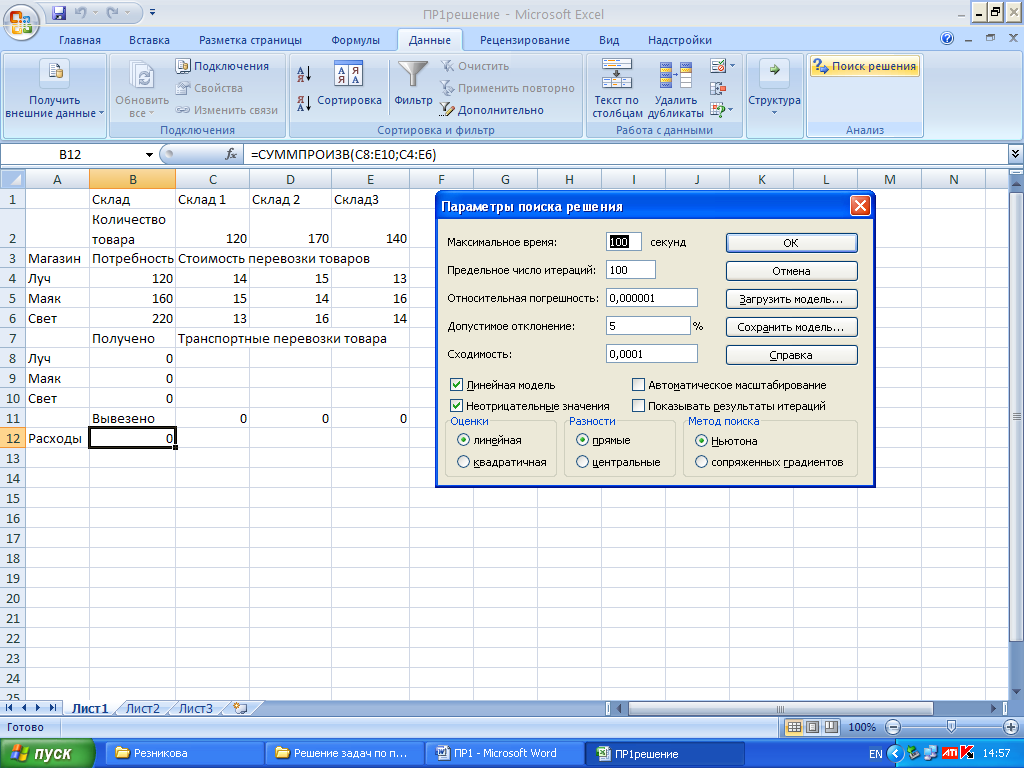
Task: Click Очистить filter
Action: [475, 66]
